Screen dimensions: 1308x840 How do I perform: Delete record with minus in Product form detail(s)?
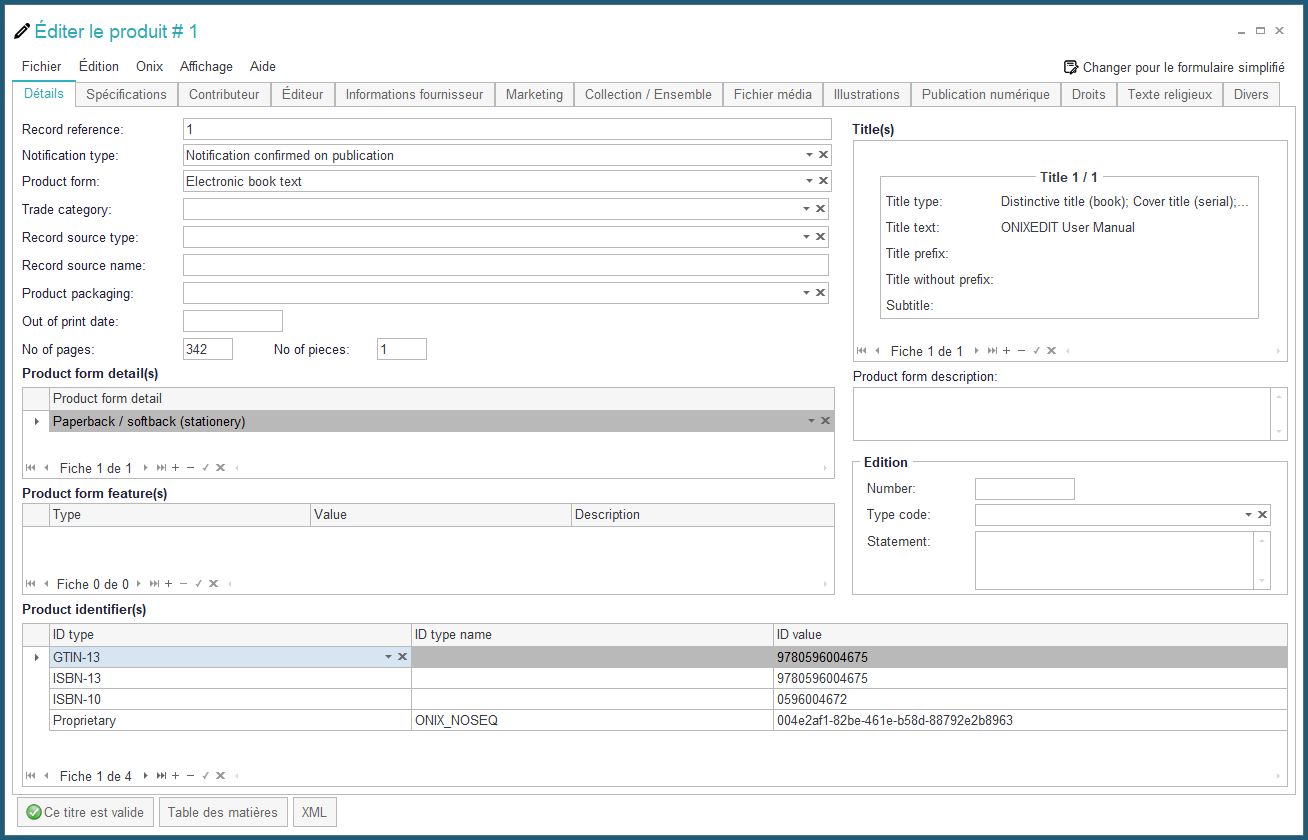coord(190,468)
